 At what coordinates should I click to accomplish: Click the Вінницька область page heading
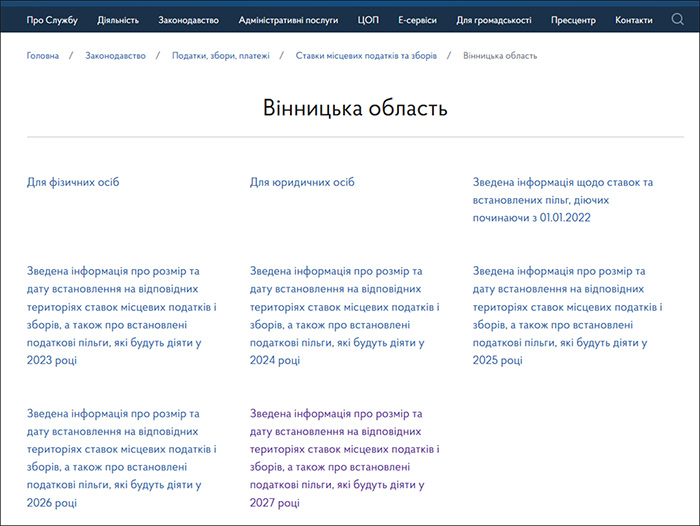tap(355, 109)
